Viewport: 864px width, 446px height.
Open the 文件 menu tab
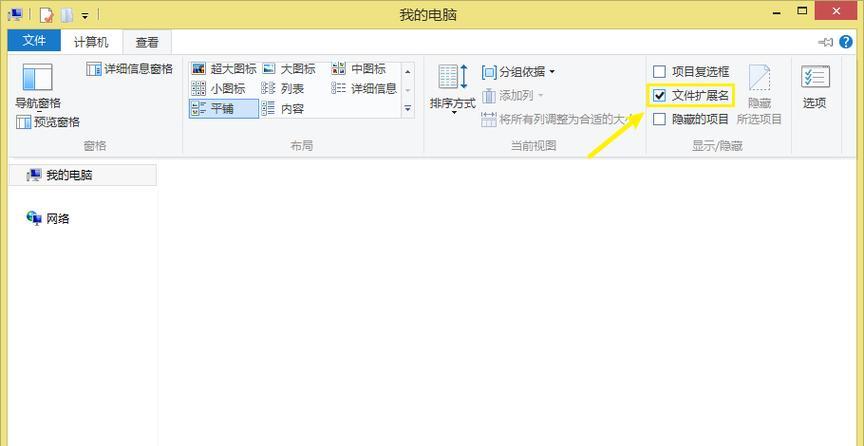34,40
